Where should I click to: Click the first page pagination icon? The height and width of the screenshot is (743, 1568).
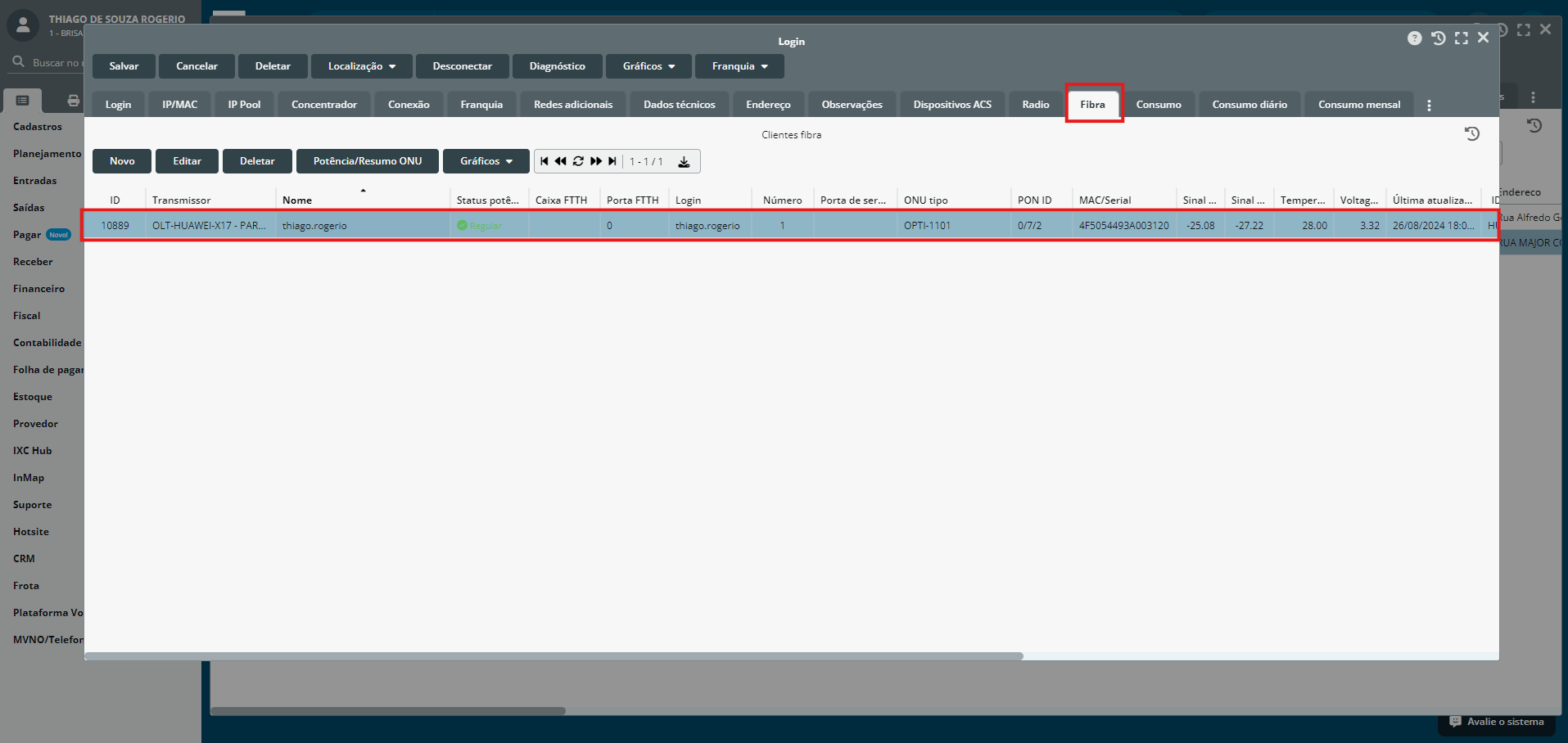point(545,161)
